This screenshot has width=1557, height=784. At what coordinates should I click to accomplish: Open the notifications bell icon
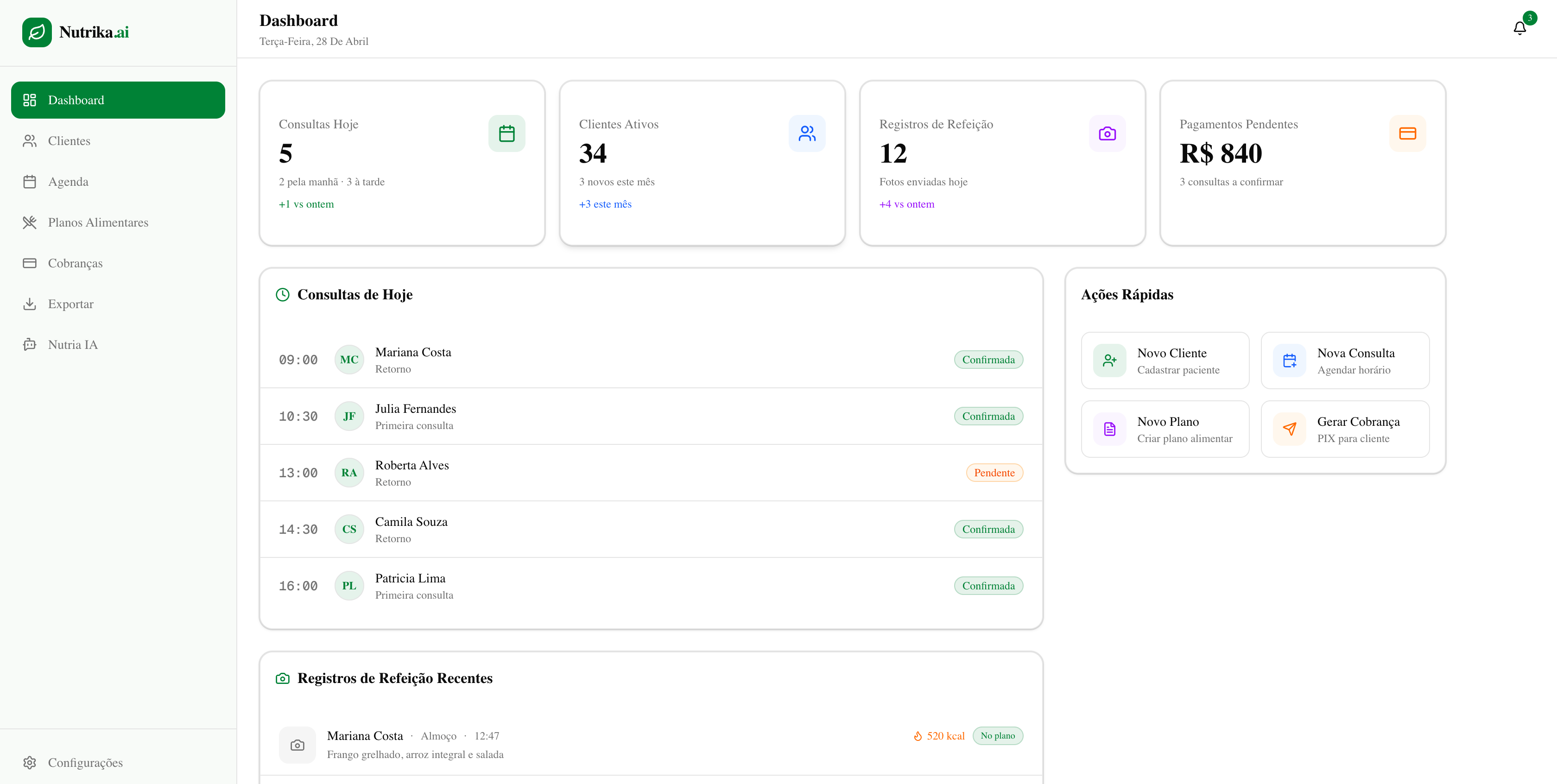1519,28
